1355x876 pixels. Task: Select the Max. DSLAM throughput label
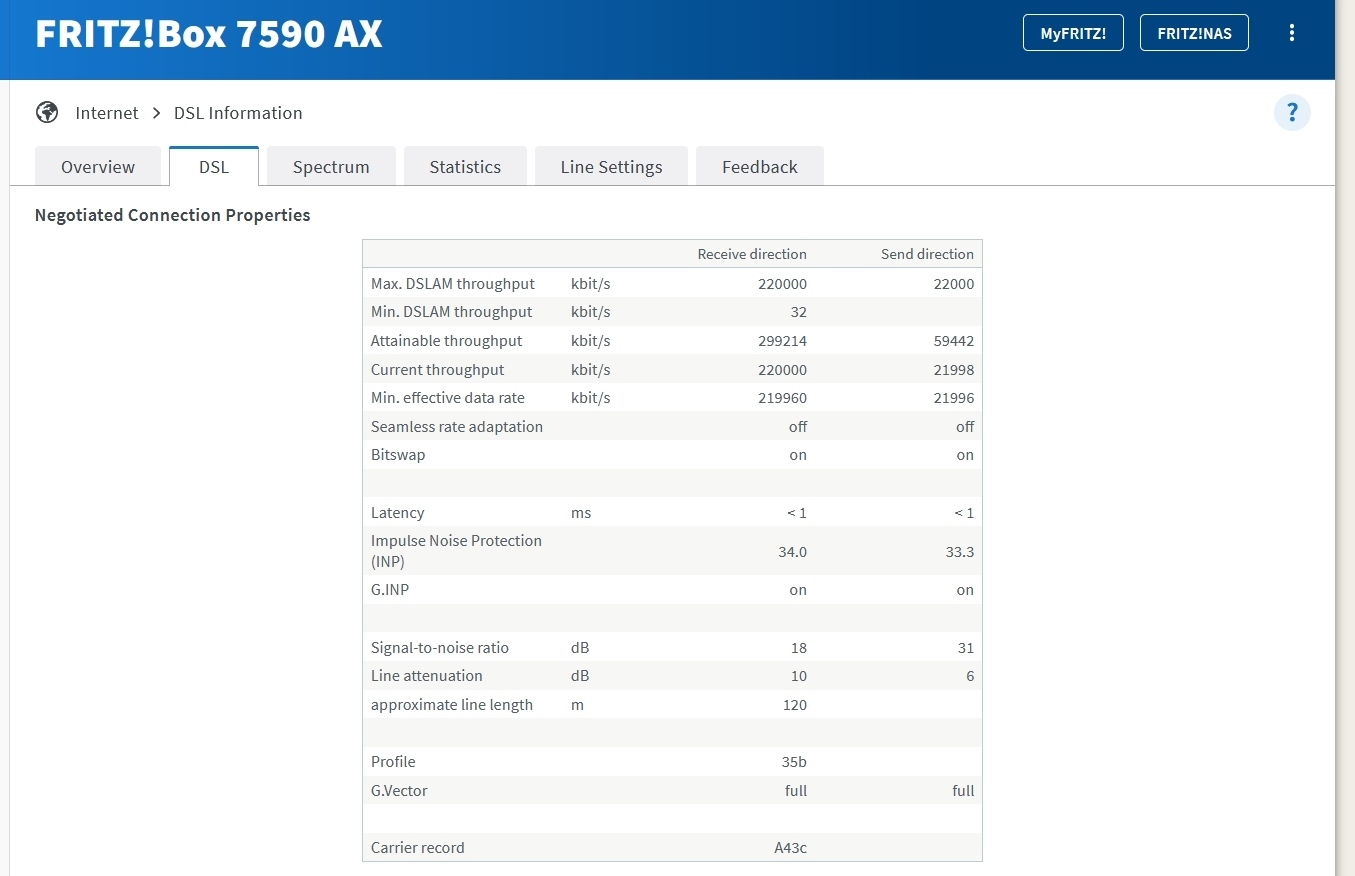pos(453,284)
